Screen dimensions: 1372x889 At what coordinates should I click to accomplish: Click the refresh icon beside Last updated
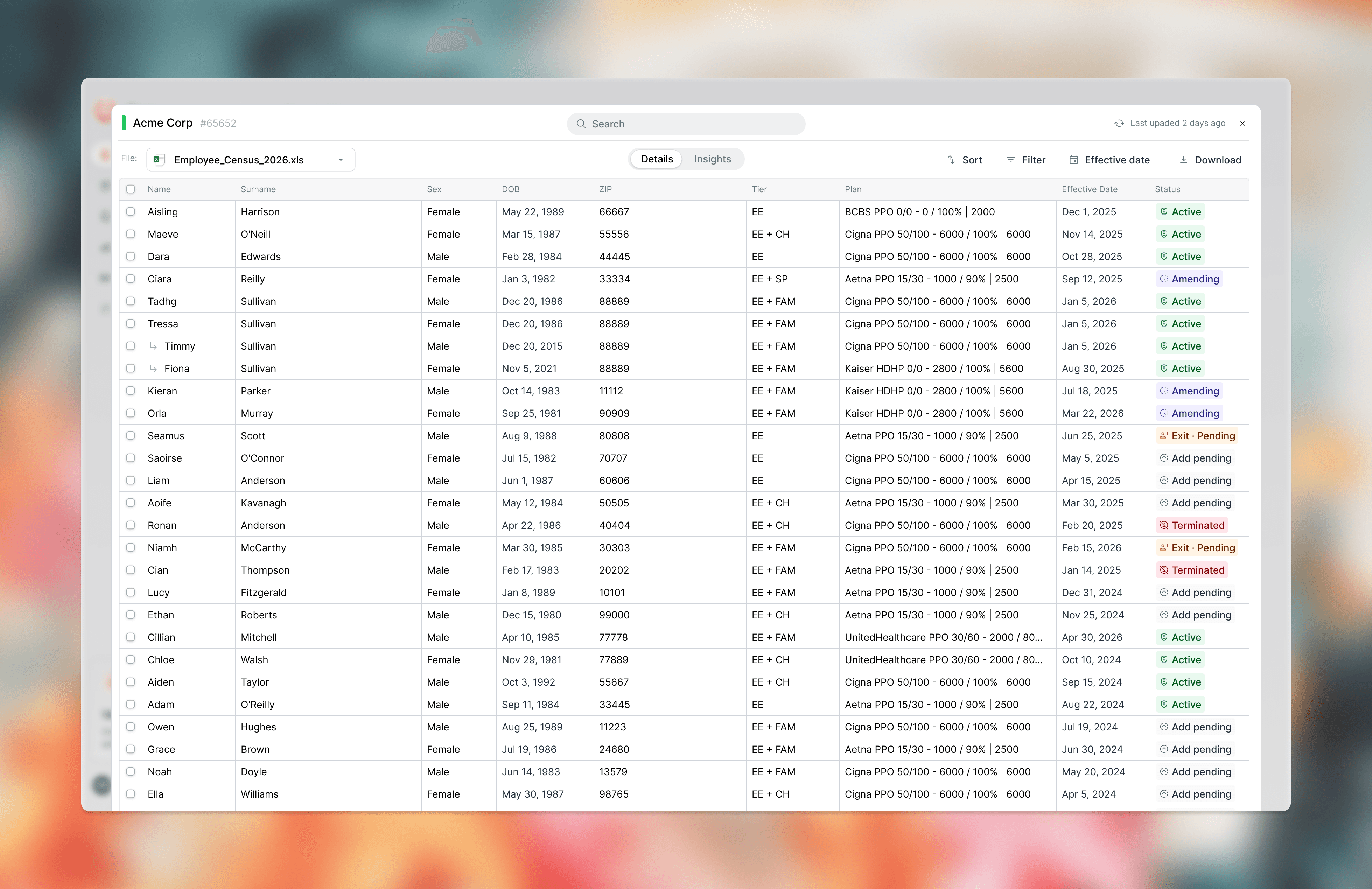click(1119, 124)
